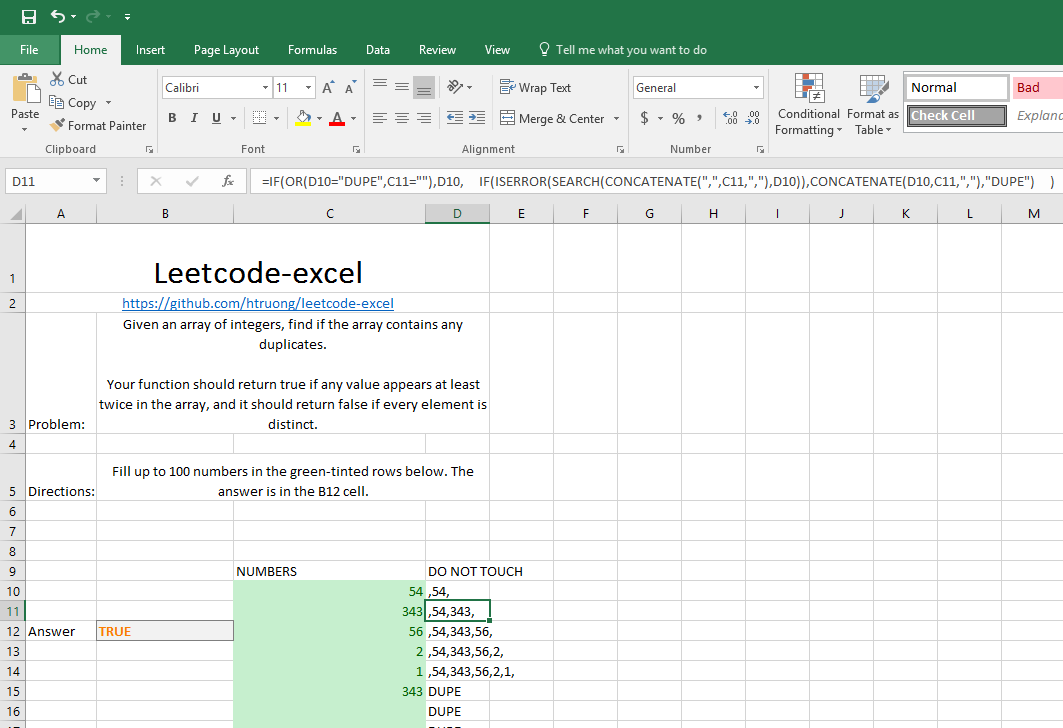Open the Name Box dropdown arrow
Viewport: 1063px width, 728px height.
(96, 180)
